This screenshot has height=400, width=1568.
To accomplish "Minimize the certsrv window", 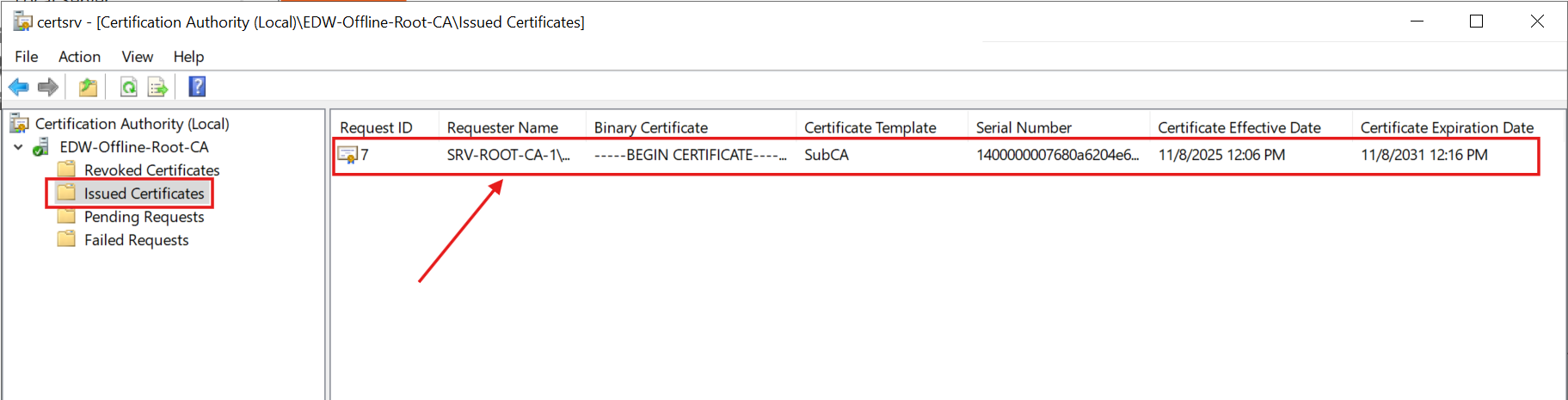I will coord(1417,22).
